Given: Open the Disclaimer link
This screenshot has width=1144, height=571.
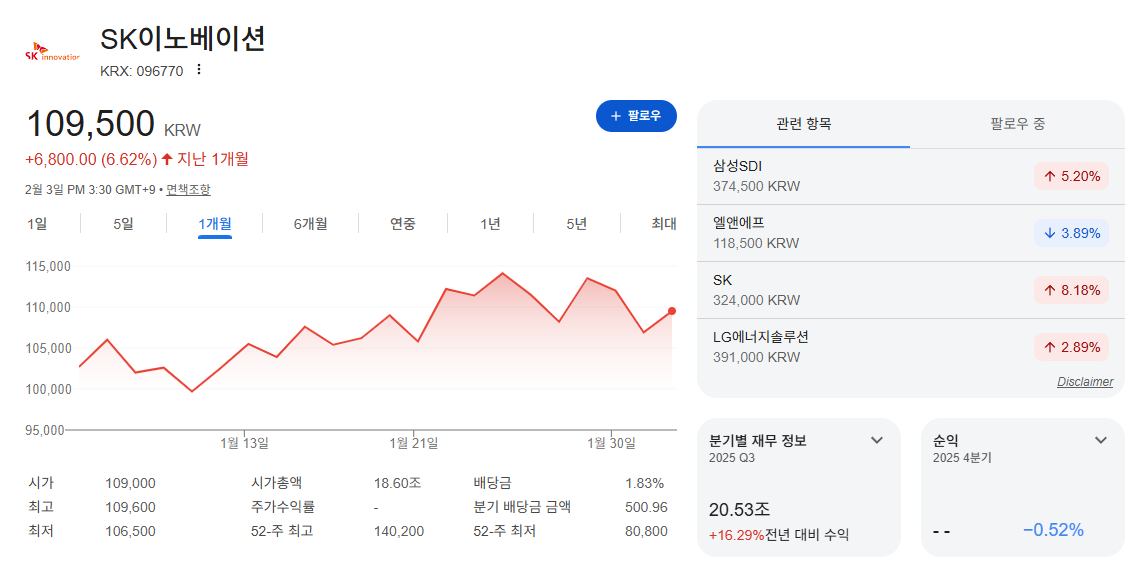Looking at the screenshot, I should coord(1085,381).
